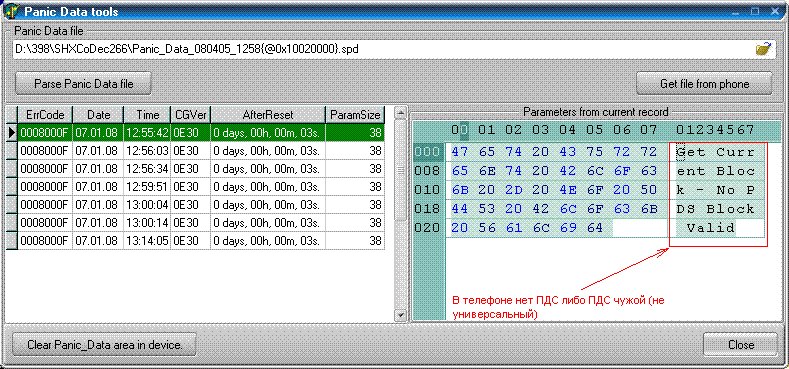This screenshot has width=789, height=369.
Task: Click CGVer 0E30 in 12:59:51 row
Action: click(x=190, y=187)
